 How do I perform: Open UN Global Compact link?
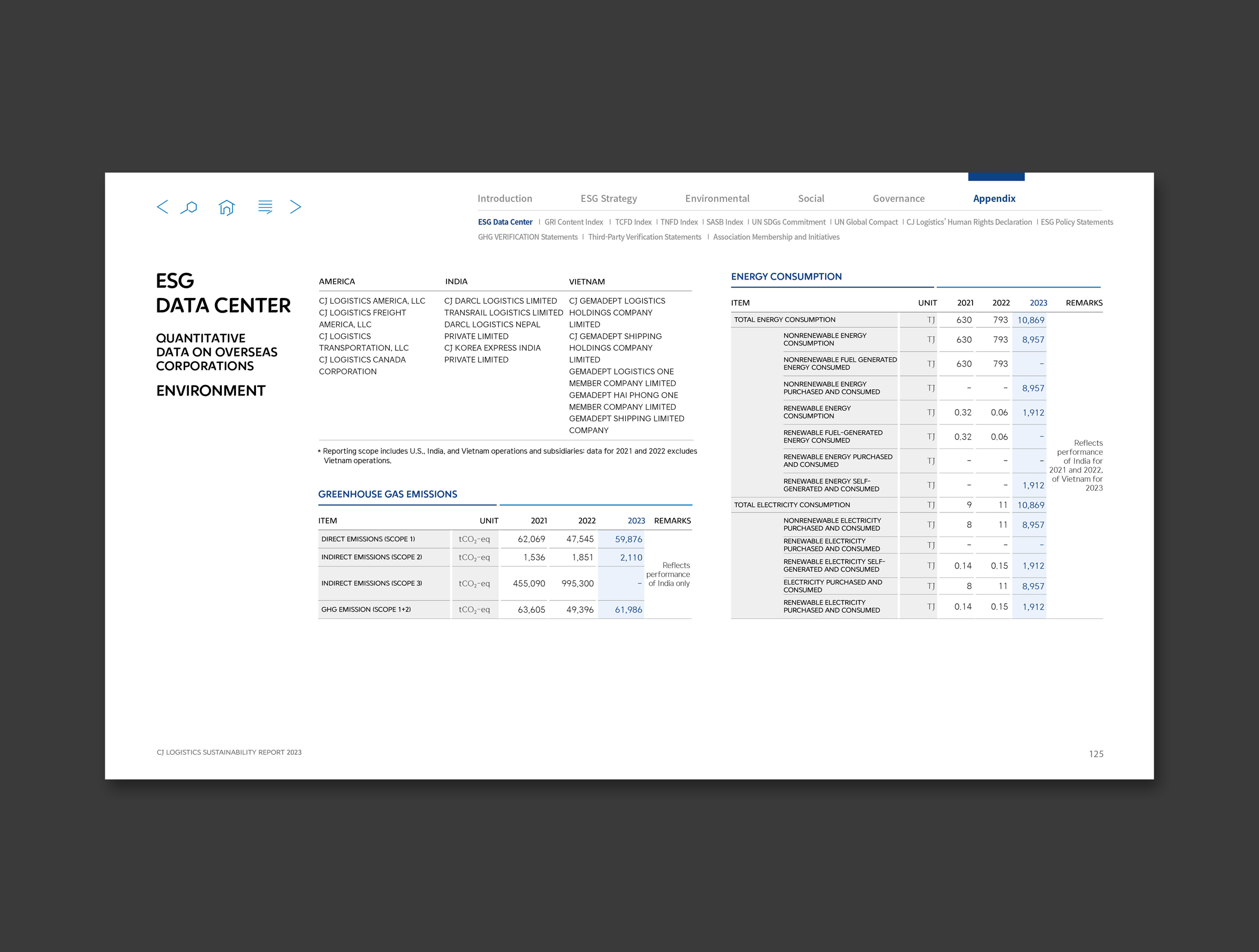866,222
